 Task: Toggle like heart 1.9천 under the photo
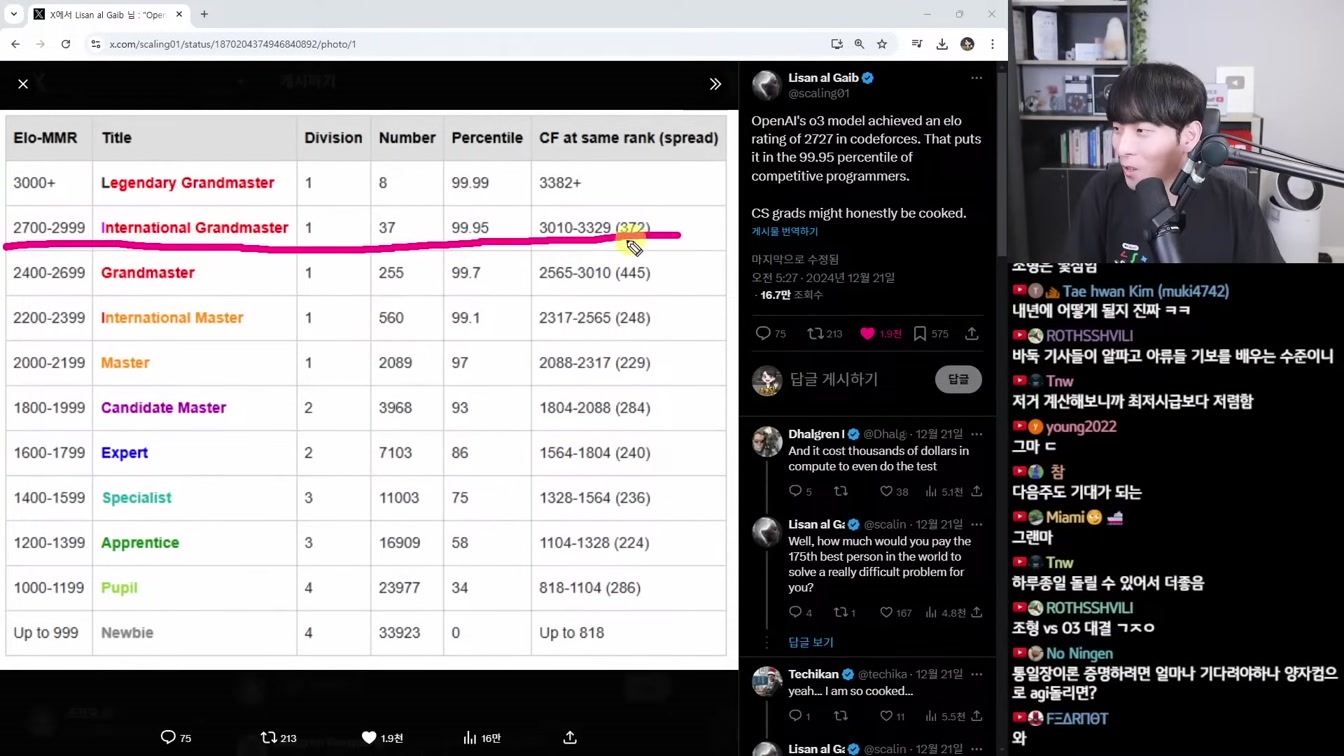click(x=382, y=738)
